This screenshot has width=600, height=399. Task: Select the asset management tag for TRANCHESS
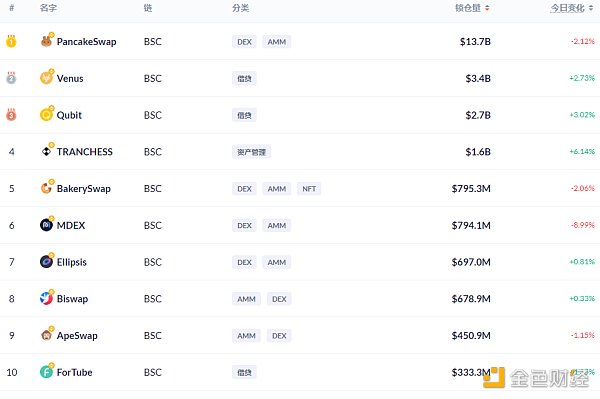pos(251,152)
